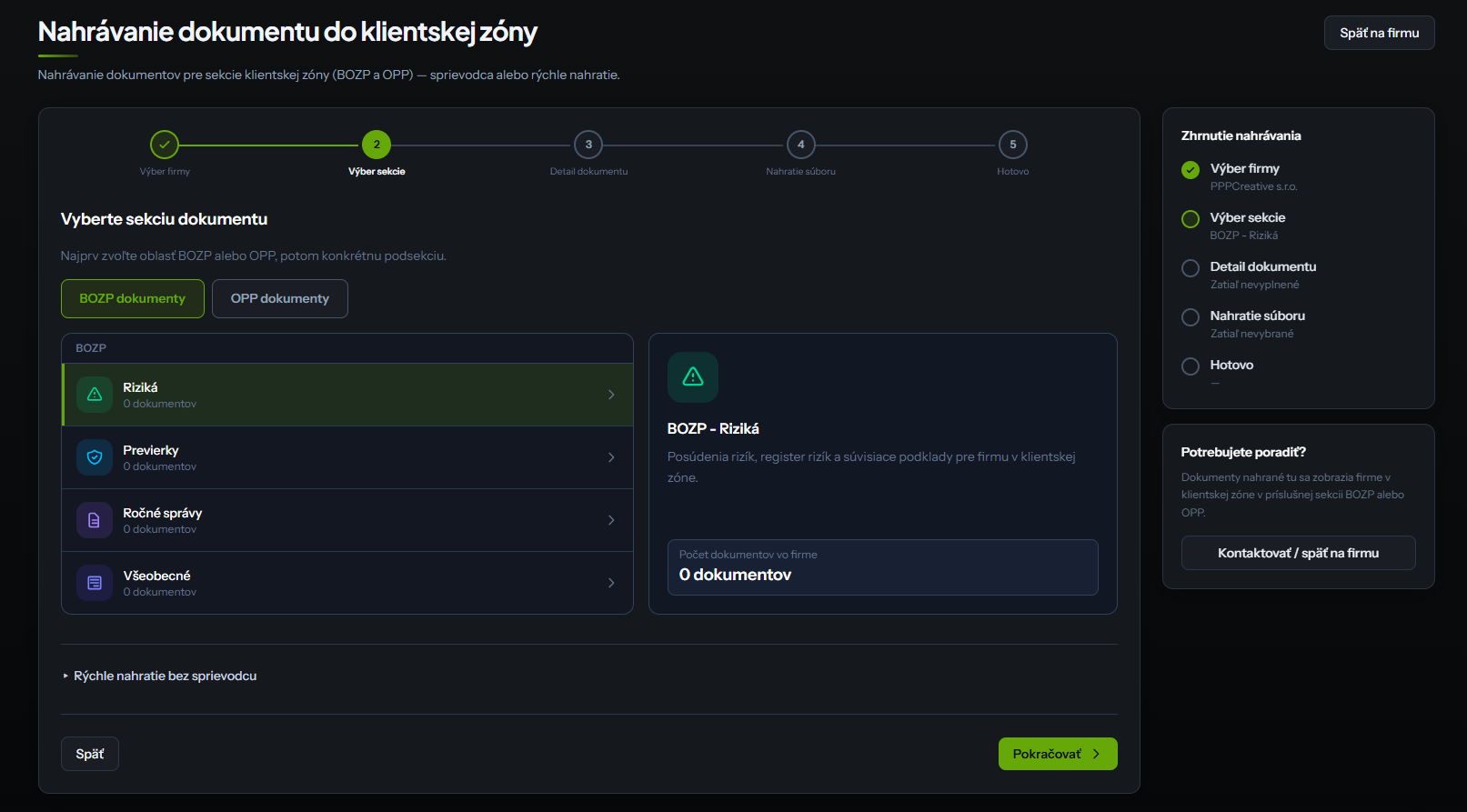This screenshot has height=812, width=1467.
Task: Click step 3 Detail dokumentu circle
Action: [588, 145]
